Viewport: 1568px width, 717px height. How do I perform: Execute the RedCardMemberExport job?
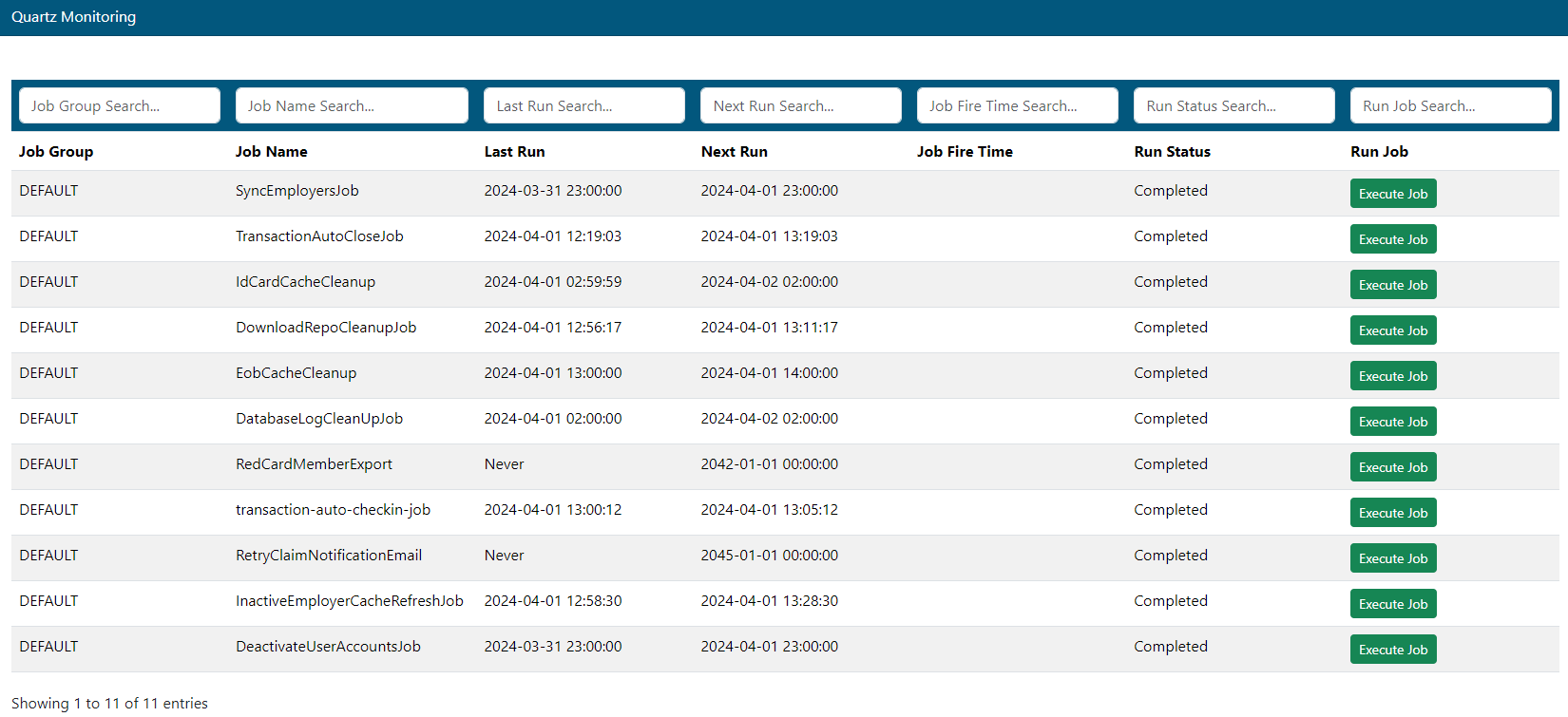pos(1392,467)
